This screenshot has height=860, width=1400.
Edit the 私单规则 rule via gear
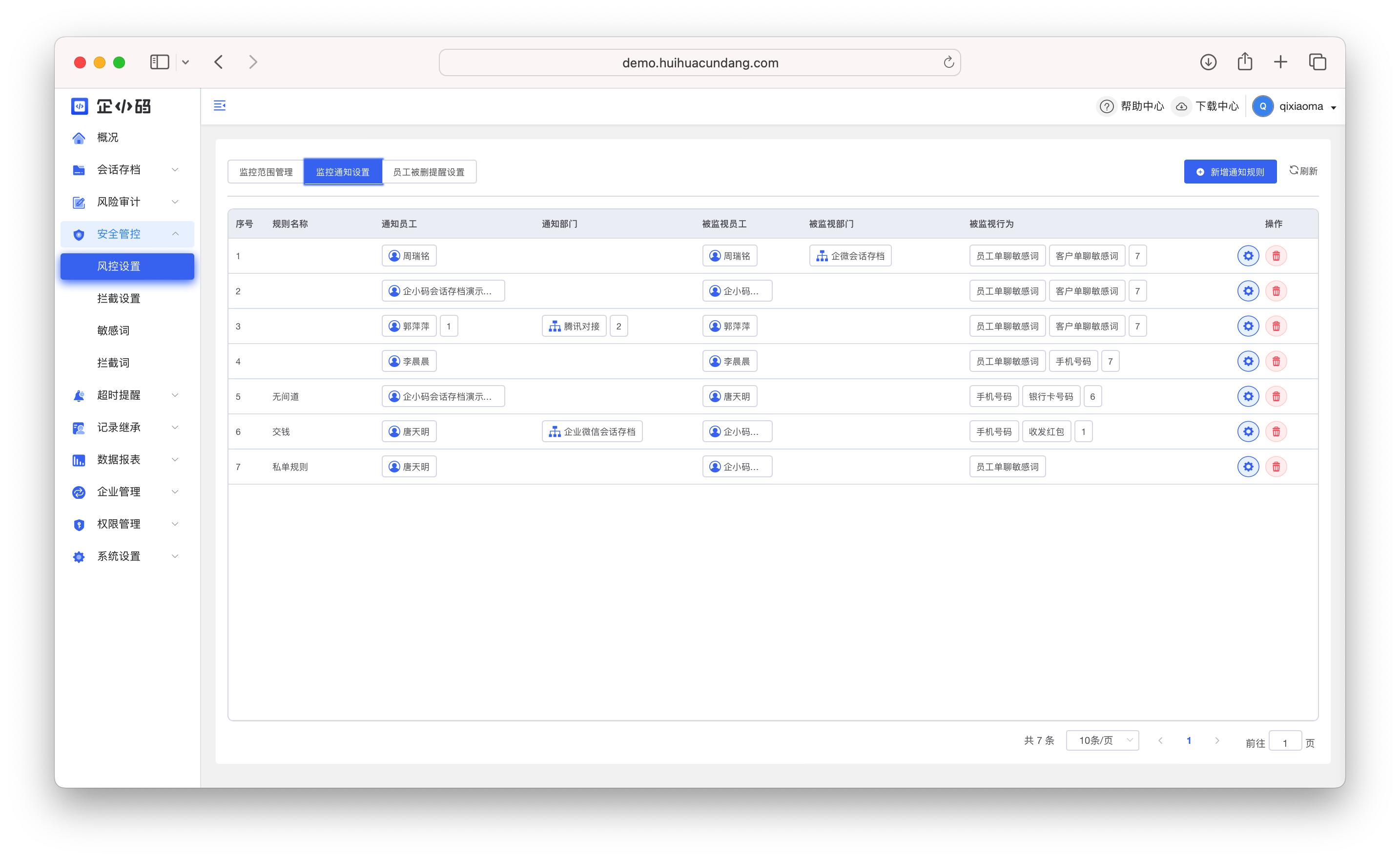[1248, 467]
